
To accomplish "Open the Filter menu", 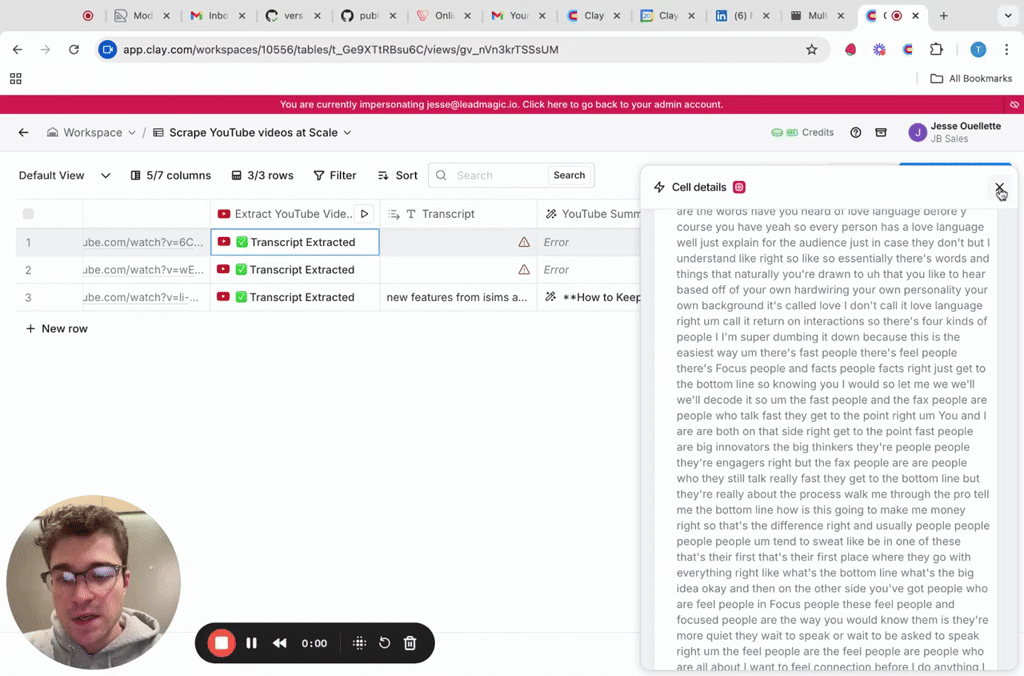I will (x=335, y=175).
